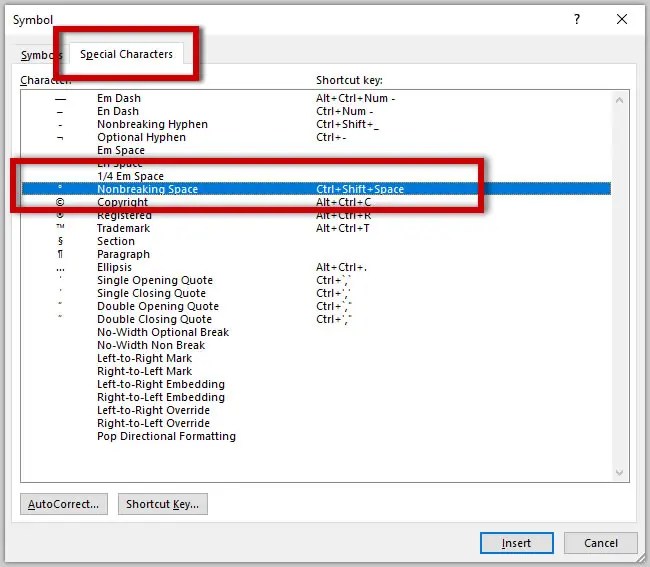Select the En Dash row
This screenshot has width=650, height=567.
pos(316,111)
